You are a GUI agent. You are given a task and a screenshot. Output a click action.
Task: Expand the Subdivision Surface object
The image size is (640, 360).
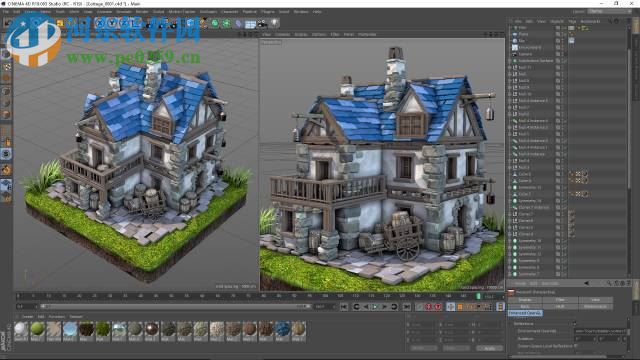pyautogui.click(x=510, y=61)
